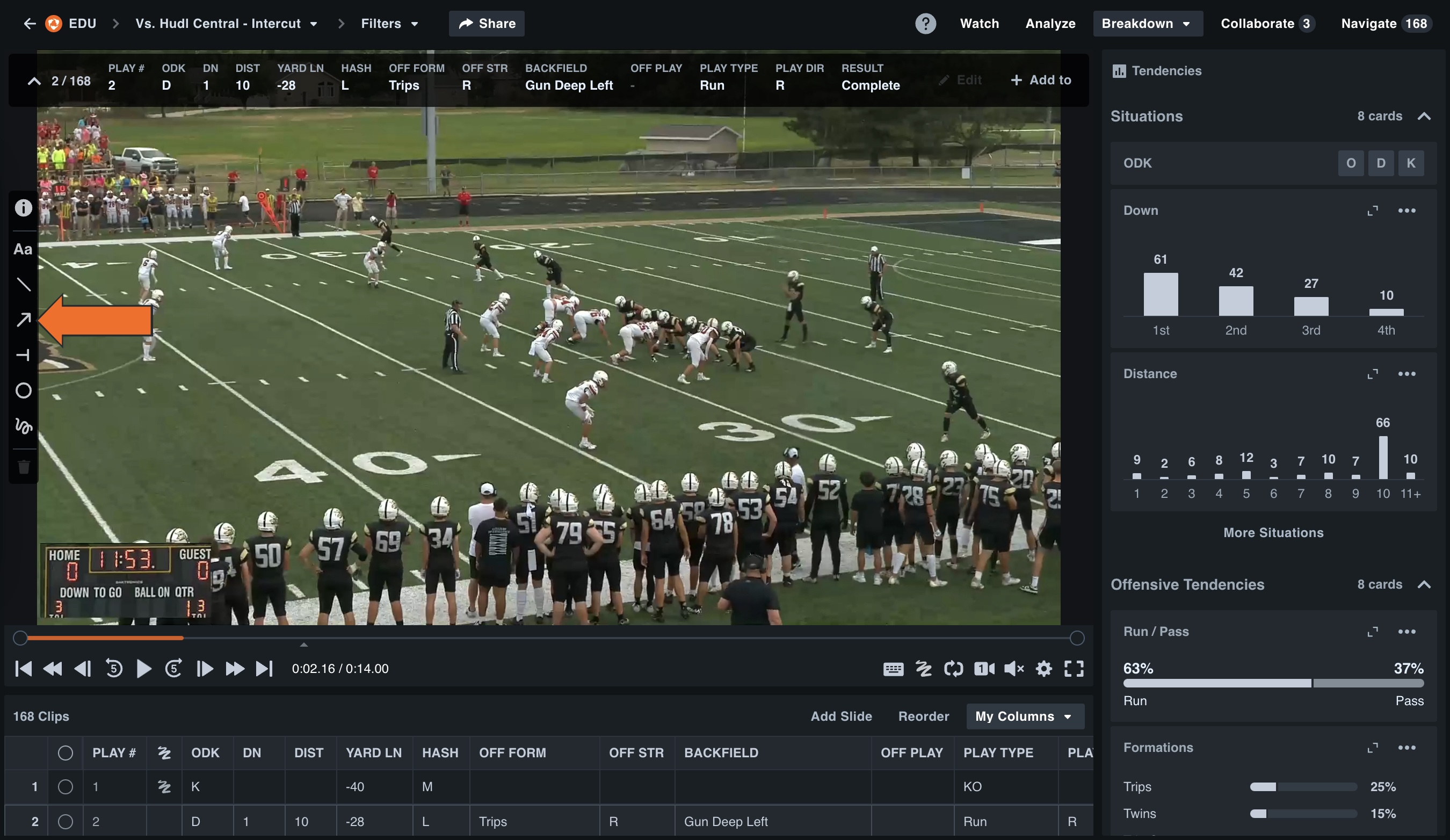Toggle the D filter in ODK situations
Image resolution: width=1450 pixels, height=840 pixels.
tap(1381, 163)
